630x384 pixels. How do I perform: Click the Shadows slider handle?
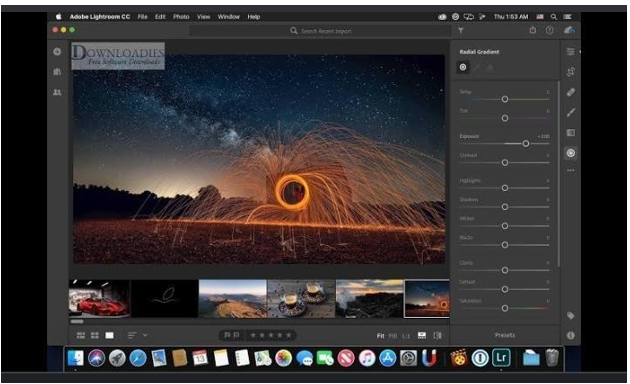point(505,206)
